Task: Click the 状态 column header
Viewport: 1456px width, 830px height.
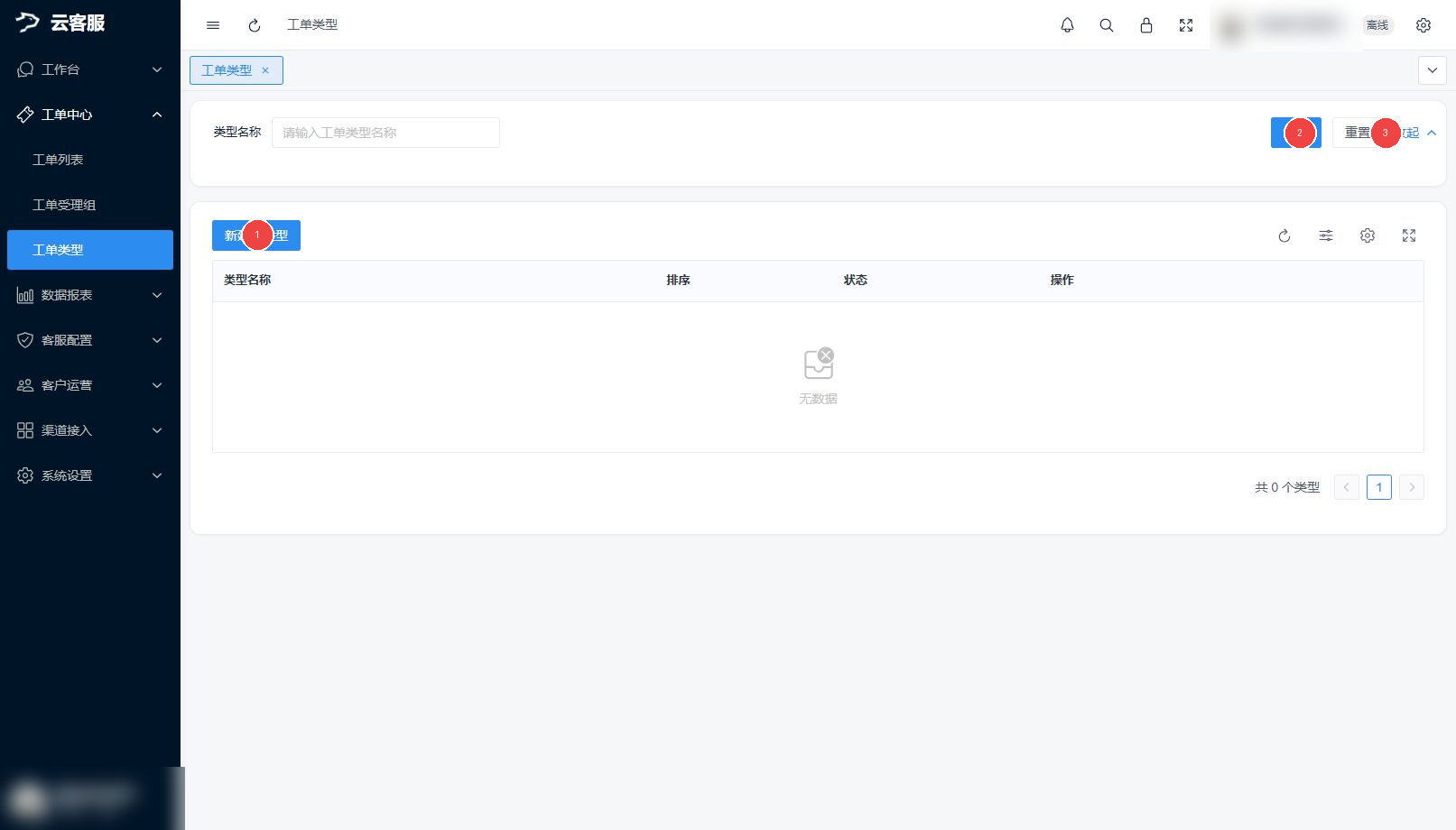Action: 856,281
